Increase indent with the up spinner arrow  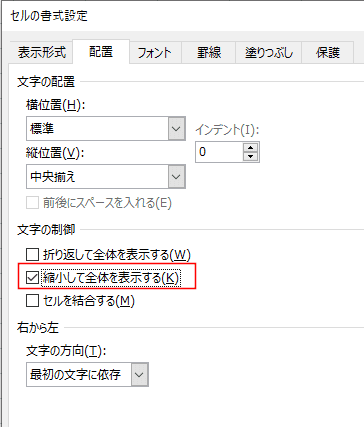click(250, 148)
